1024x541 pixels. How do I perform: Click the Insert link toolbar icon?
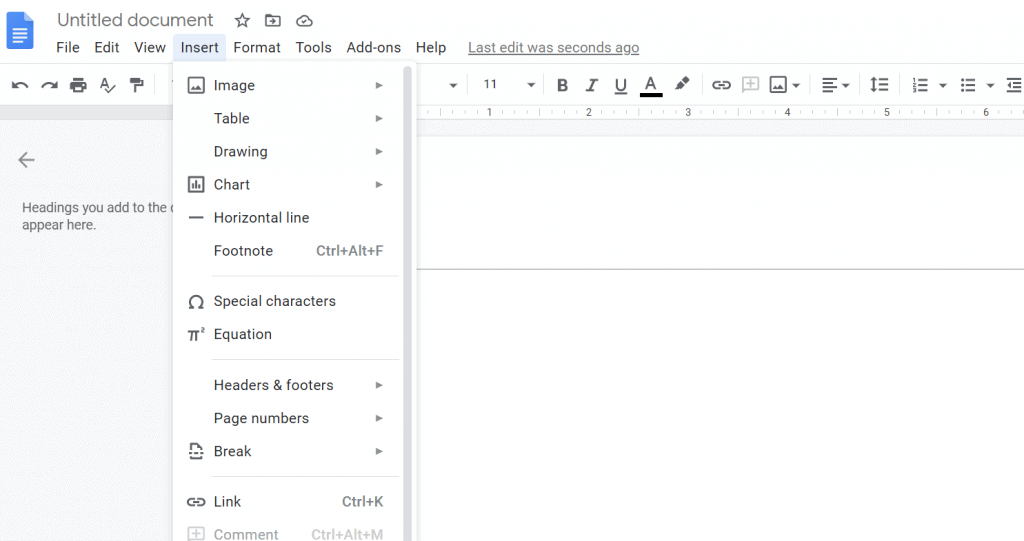coord(721,85)
